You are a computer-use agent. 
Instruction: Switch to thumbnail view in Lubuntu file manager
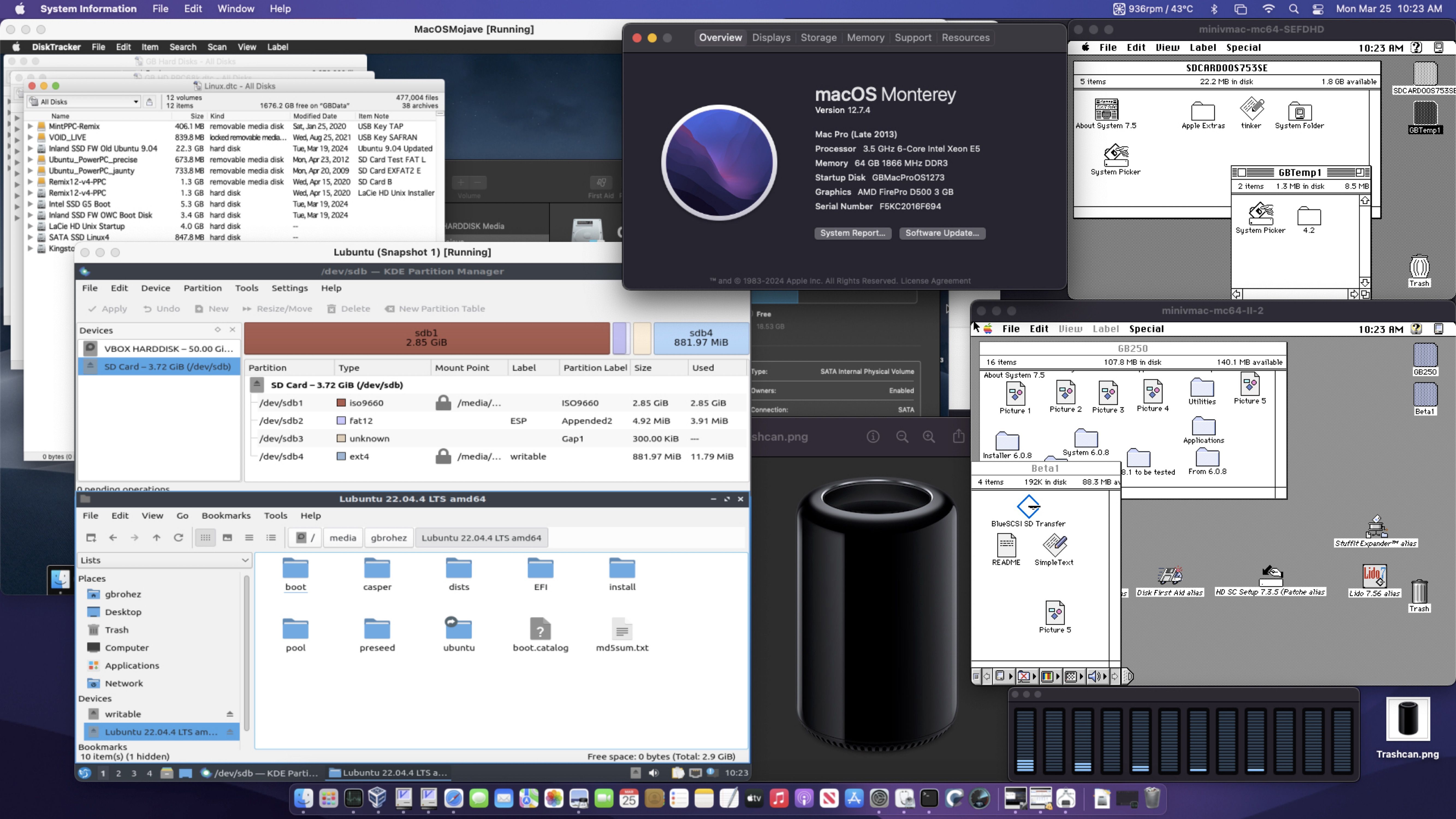coord(227,538)
